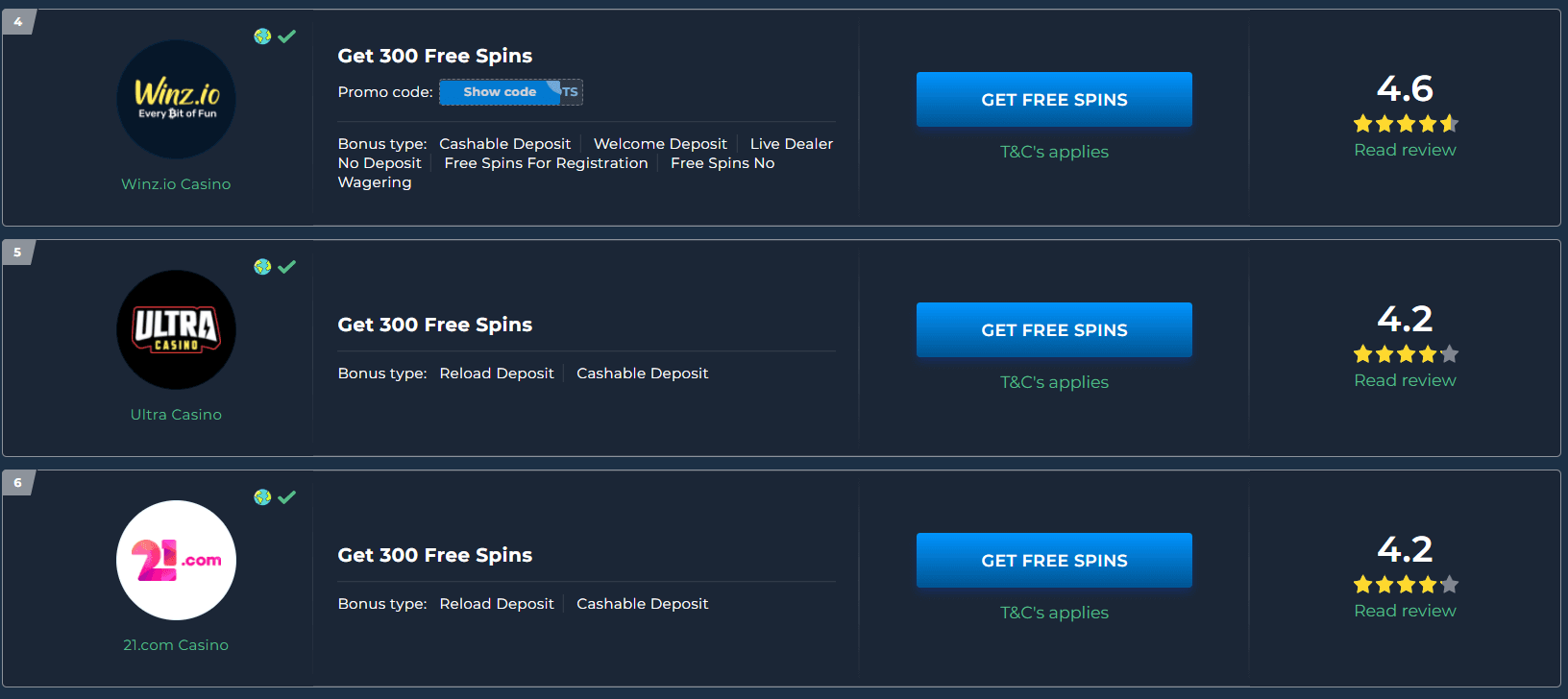Click globe icon on 21.com card
The image size is (1568, 699).
262,497
